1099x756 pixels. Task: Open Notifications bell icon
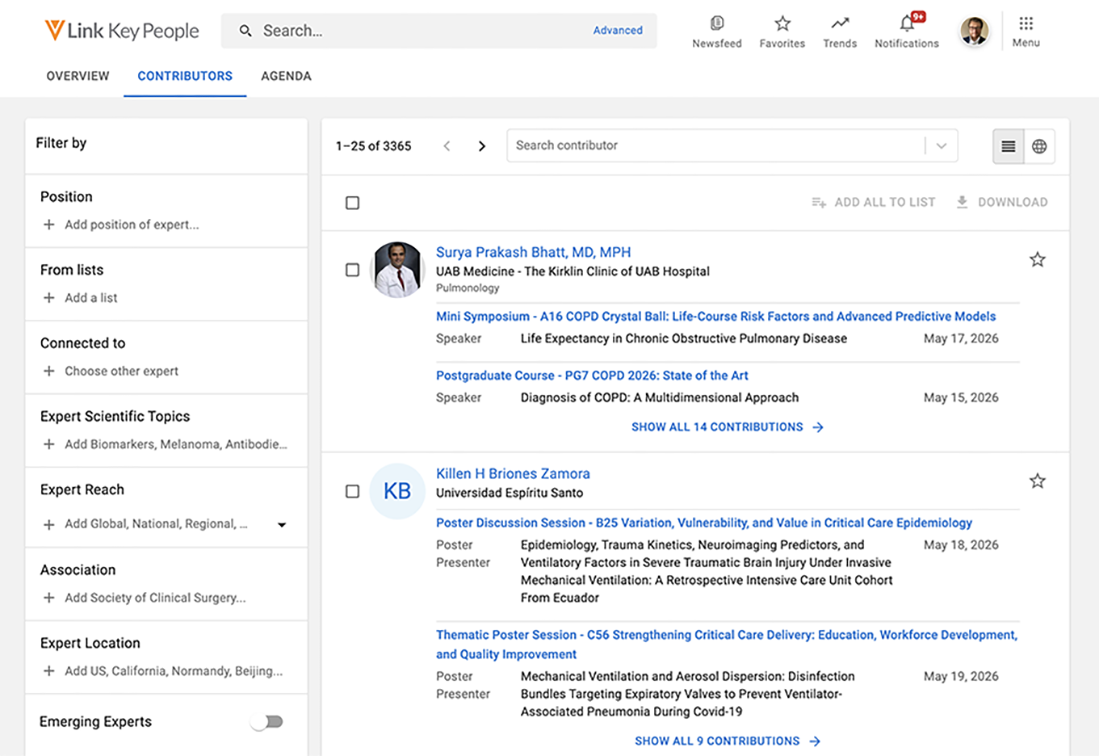pyautogui.click(x=906, y=24)
